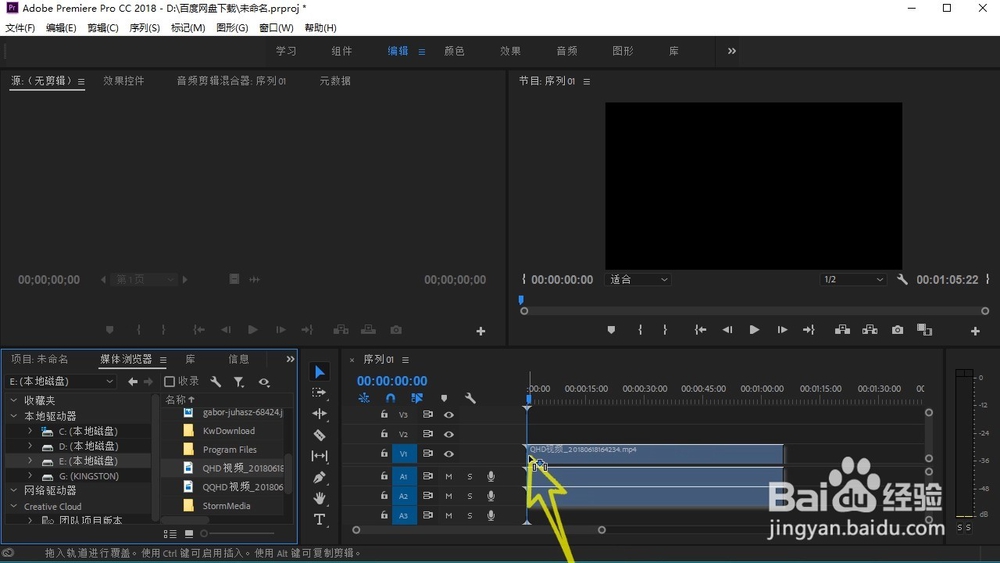The width and height of the screenshot is (1000, 563).
Task: Step back one frame in Program monitor
Action: pos(727,330)
